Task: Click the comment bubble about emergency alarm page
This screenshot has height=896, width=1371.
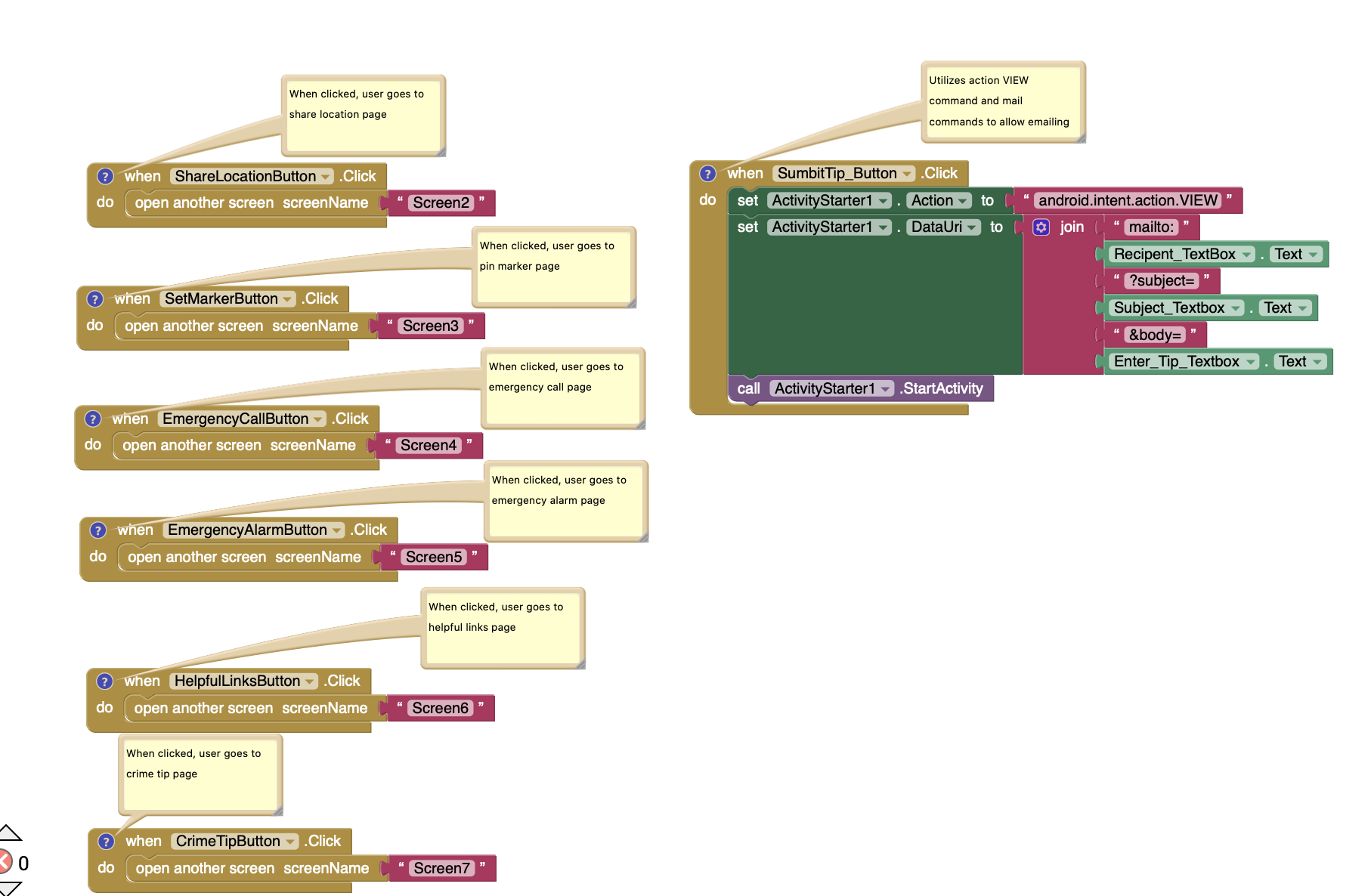Action: [x=565, y=500]
